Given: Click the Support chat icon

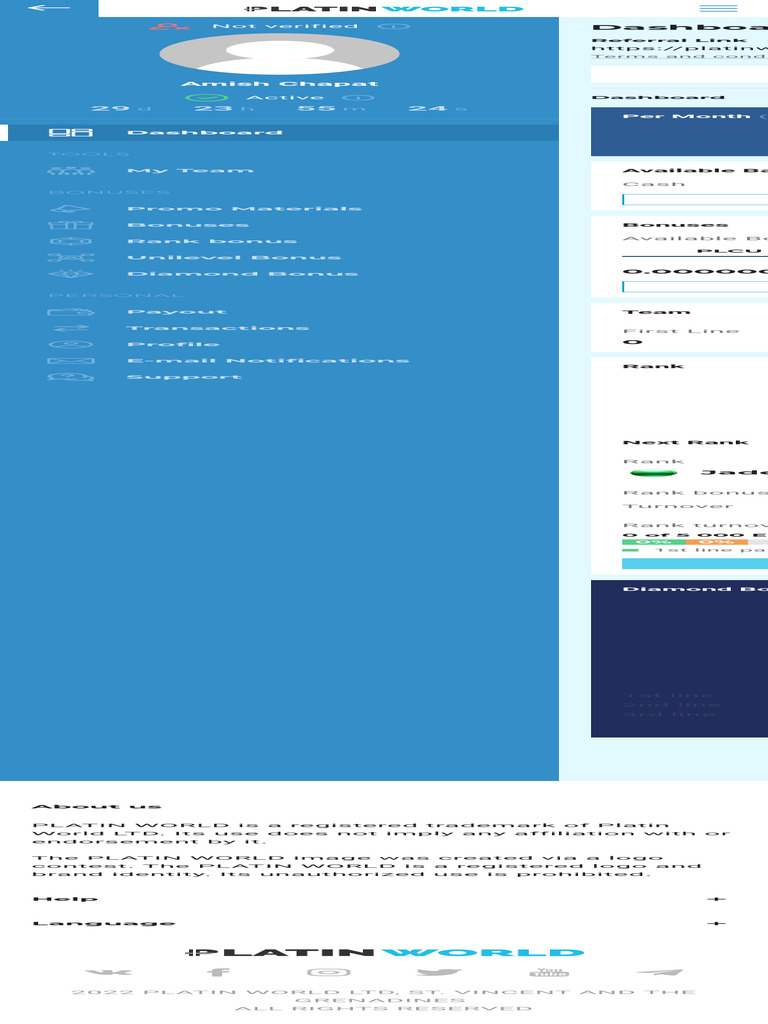Looking at the screenshot, I should (x=71, y=377).
